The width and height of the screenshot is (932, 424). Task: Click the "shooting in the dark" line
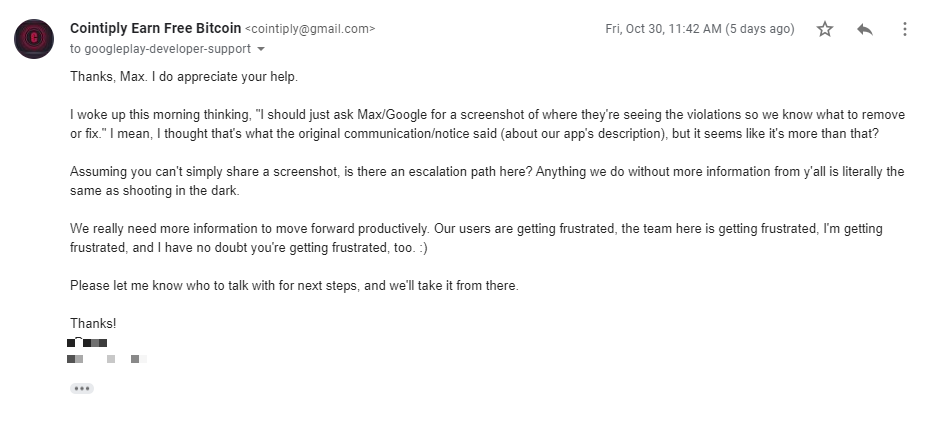[155, 191]
